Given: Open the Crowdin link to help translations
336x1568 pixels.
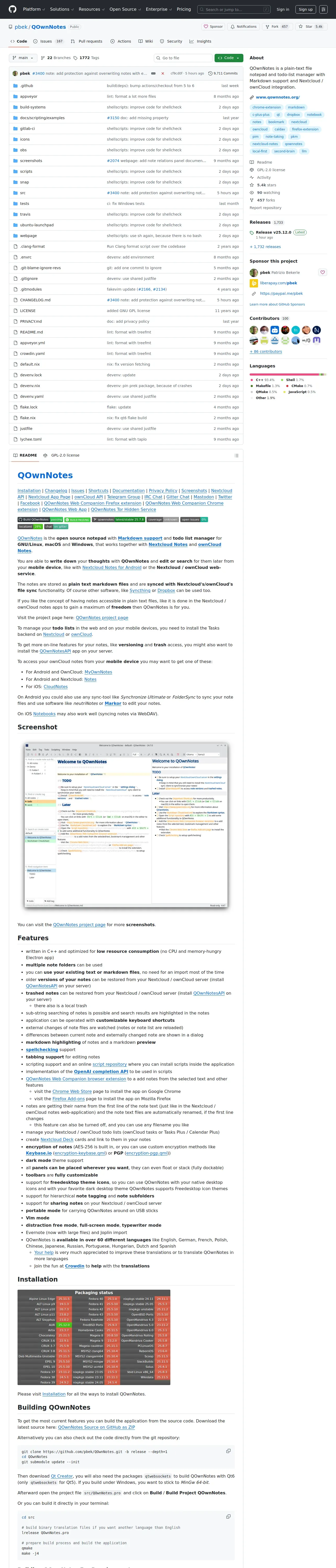Looking at the screenshot, I should pyautogui.click(x=74, y=1266).
